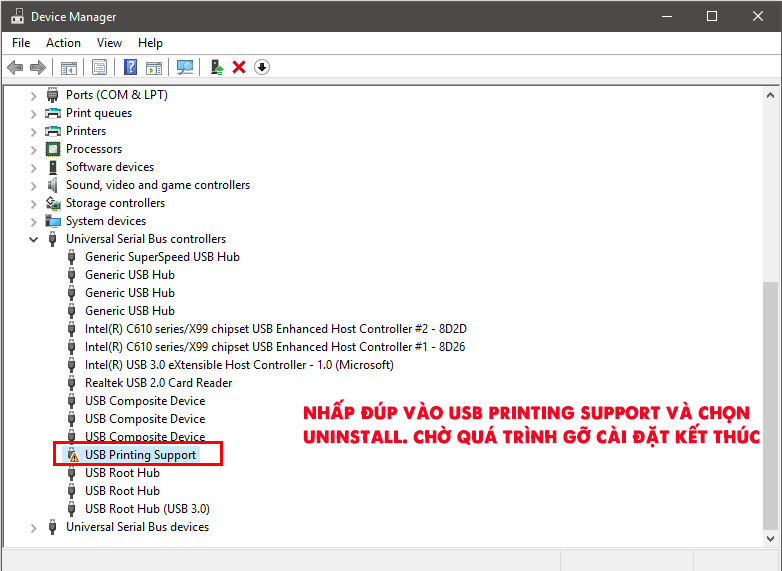Click Show/Hide Action Pane toolbar icon
Image resolution: width=782 pixels, height=571 pixels.
154,67
